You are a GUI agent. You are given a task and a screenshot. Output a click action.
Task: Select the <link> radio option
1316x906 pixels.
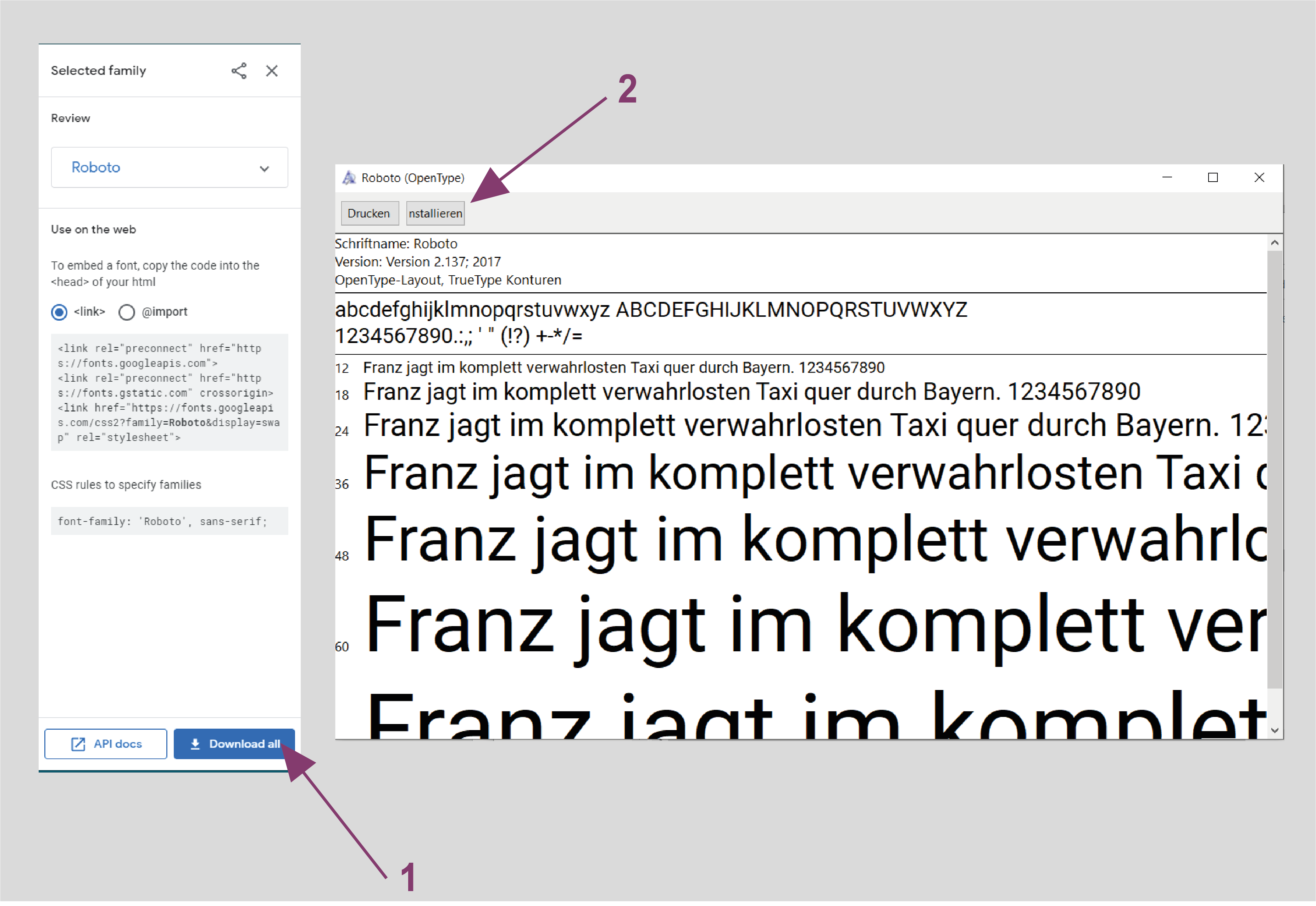click(59, 313)
